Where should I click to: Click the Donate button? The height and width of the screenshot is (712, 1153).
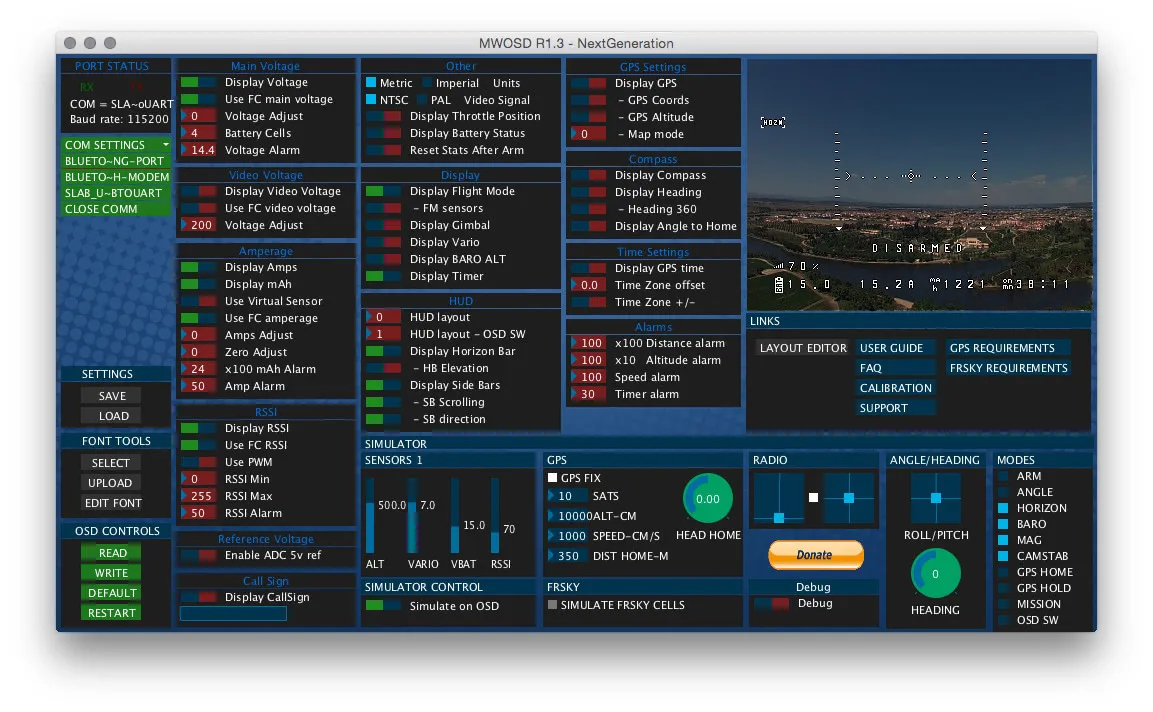coord(815,555)
